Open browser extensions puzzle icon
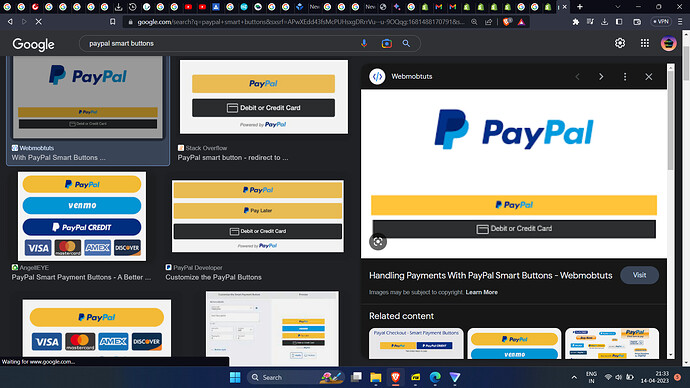Image resolution: width=690 pixels, height=388 pixels. tap(576, 22)
